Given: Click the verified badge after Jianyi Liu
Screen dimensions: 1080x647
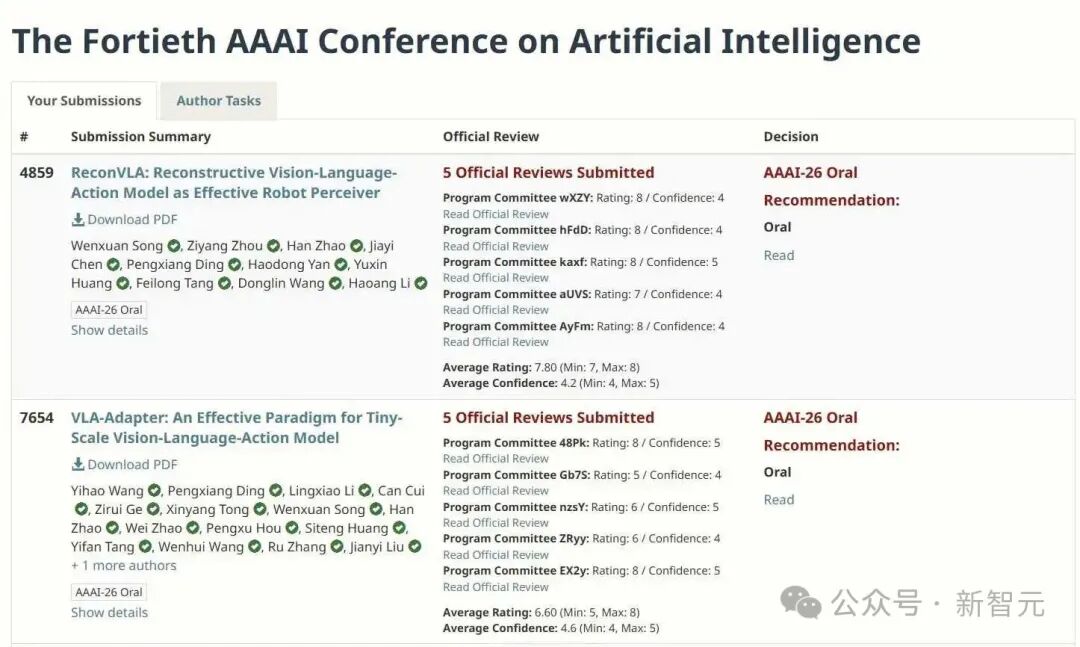Looking at the screenshot, I should [x=415, y=546].
